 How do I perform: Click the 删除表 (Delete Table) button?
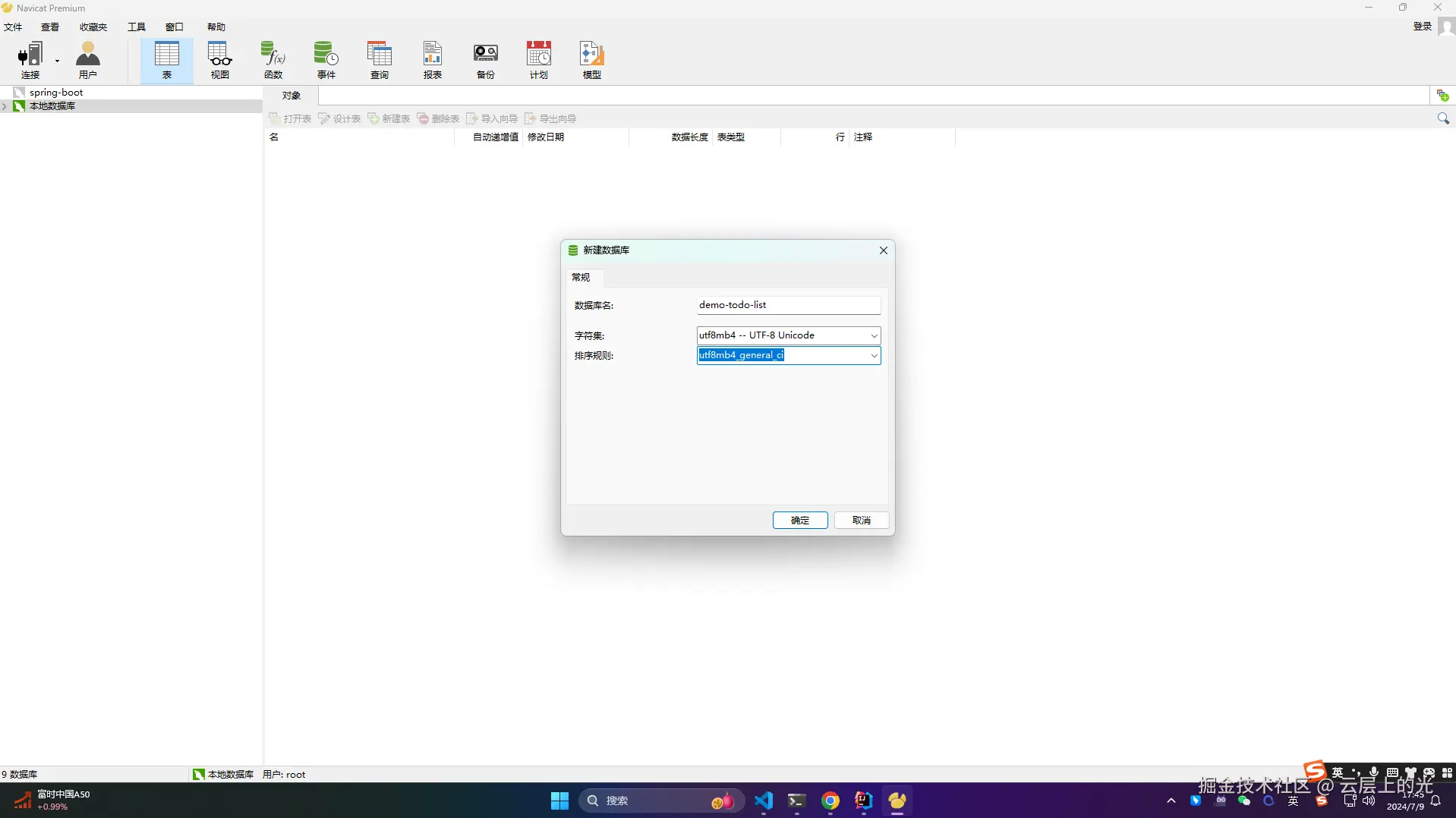pos(438,118)
